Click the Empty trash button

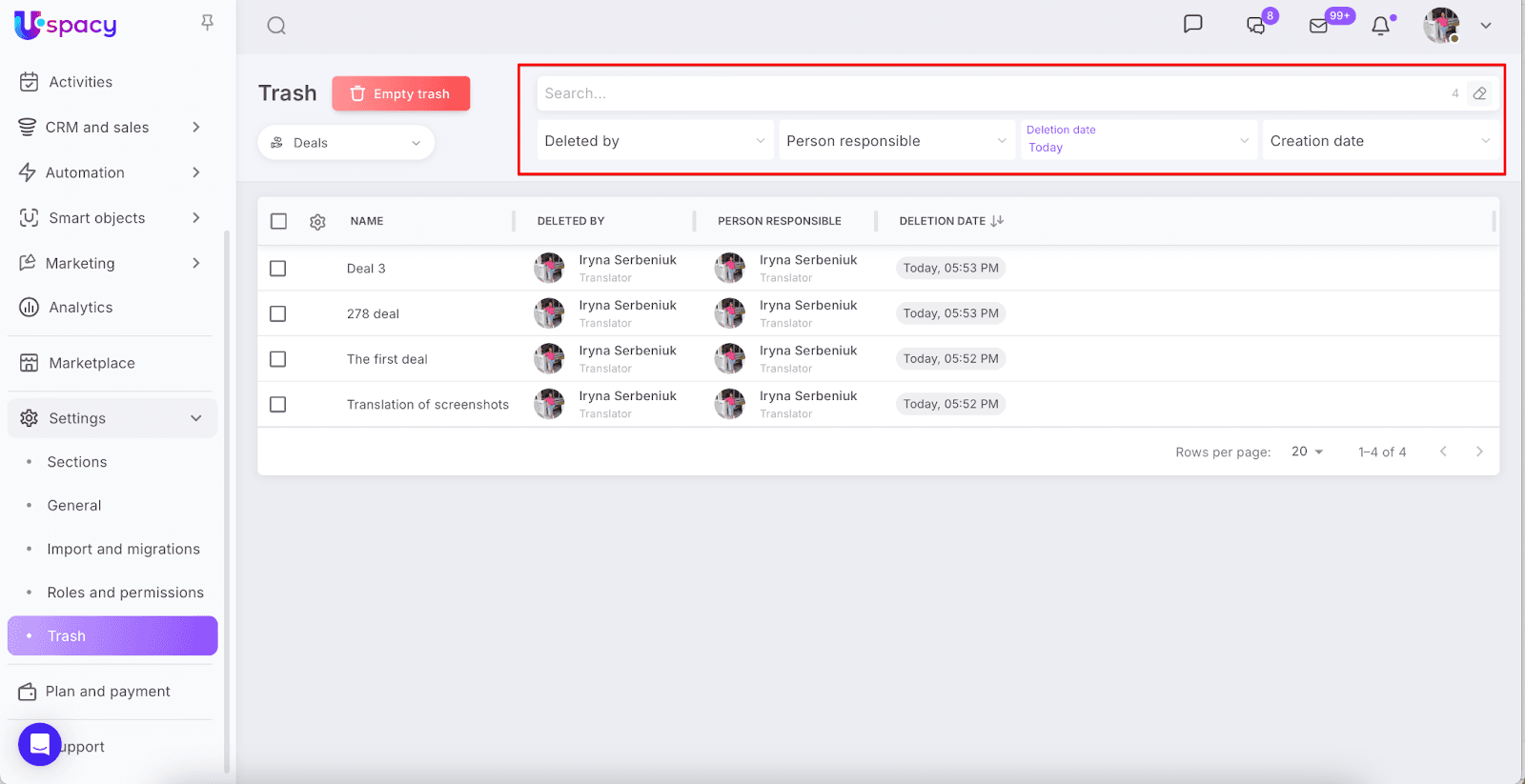click(x=401, y=93)
